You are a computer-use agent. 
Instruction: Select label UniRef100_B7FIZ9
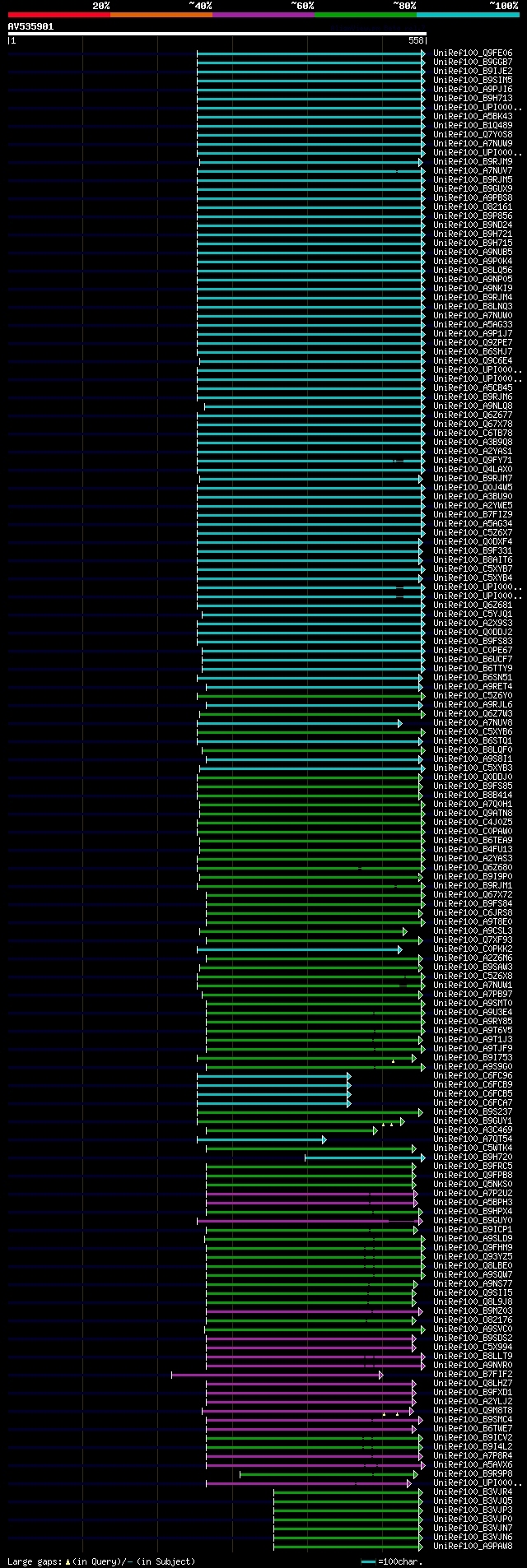473,514
